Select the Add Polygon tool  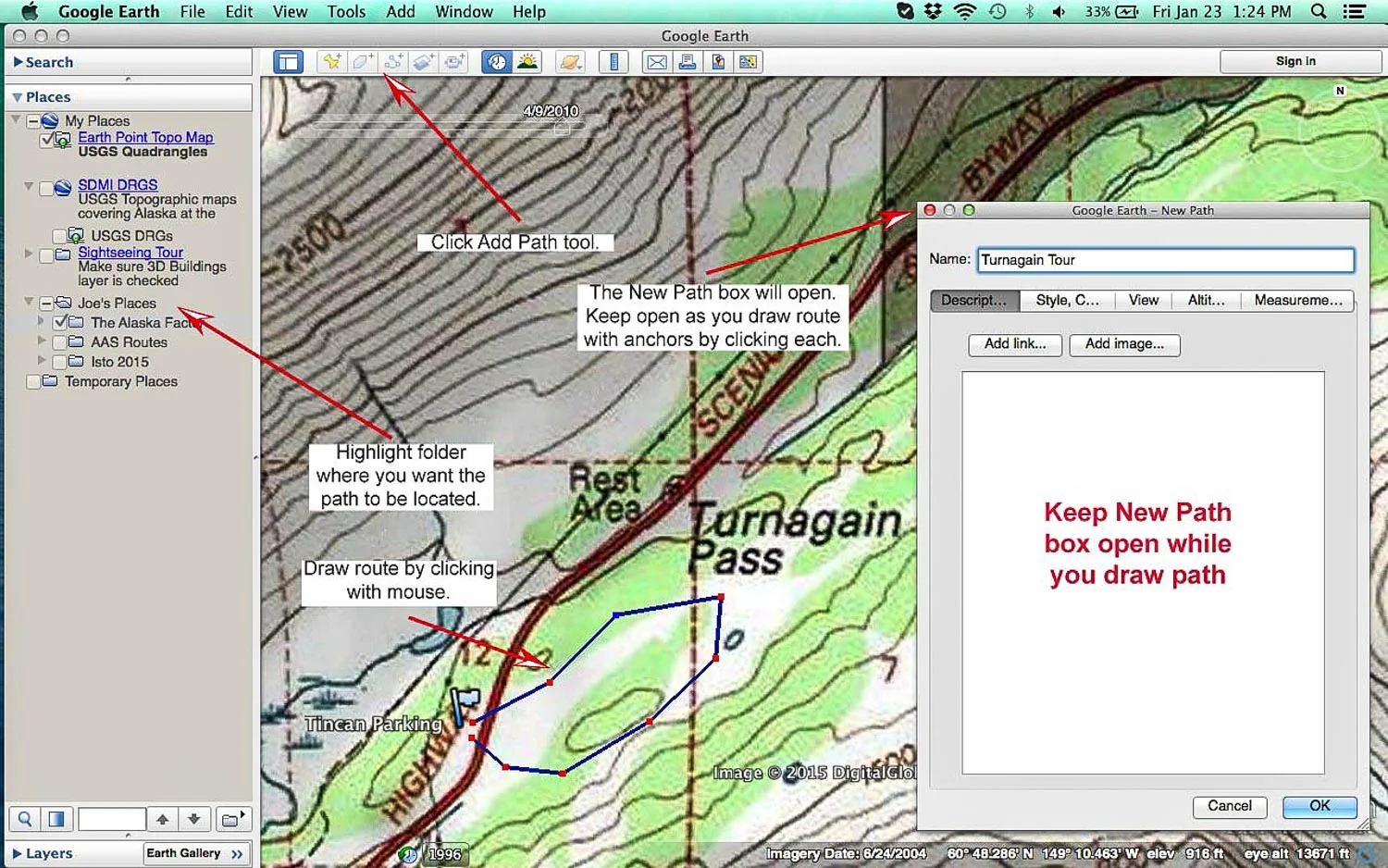click(x=363, y=62)
